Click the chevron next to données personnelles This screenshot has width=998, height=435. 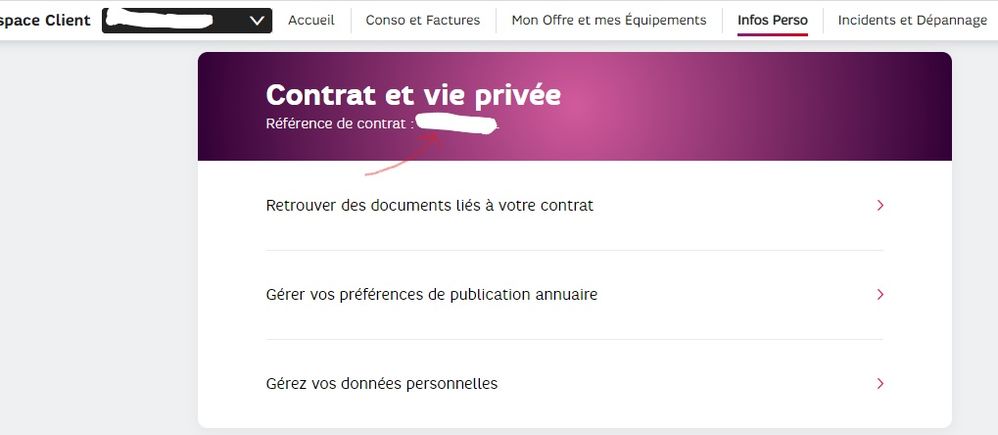coord(880,384)
